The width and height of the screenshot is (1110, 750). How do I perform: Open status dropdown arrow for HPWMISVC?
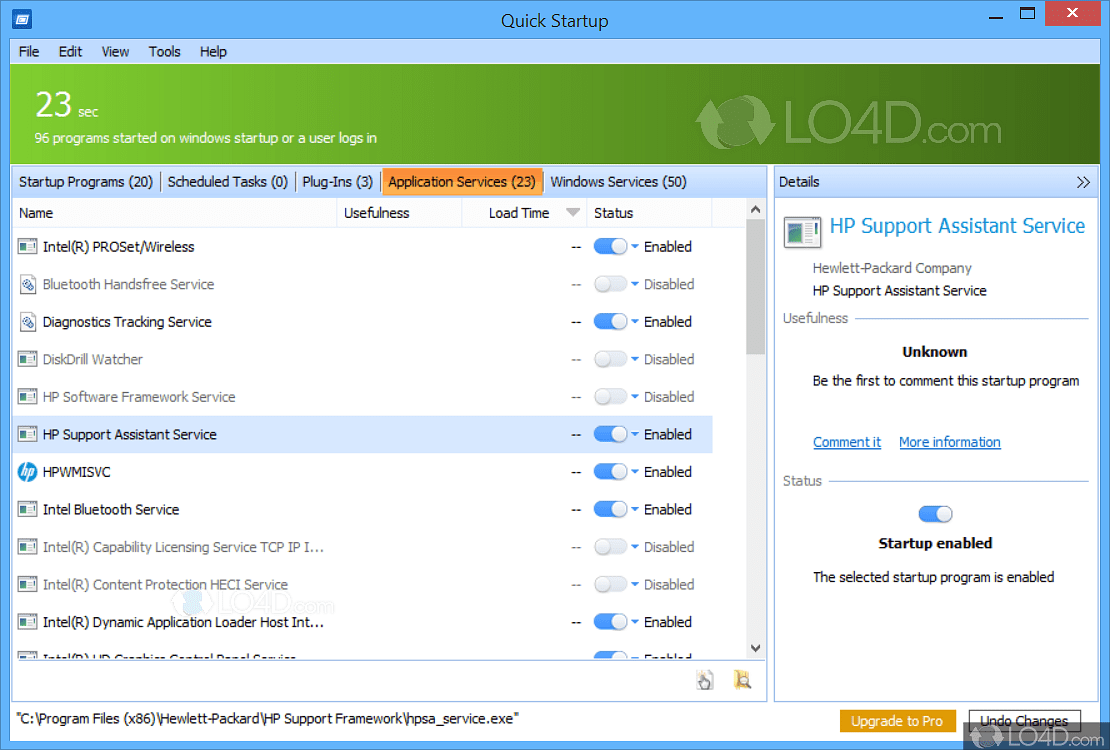[635, 472]
